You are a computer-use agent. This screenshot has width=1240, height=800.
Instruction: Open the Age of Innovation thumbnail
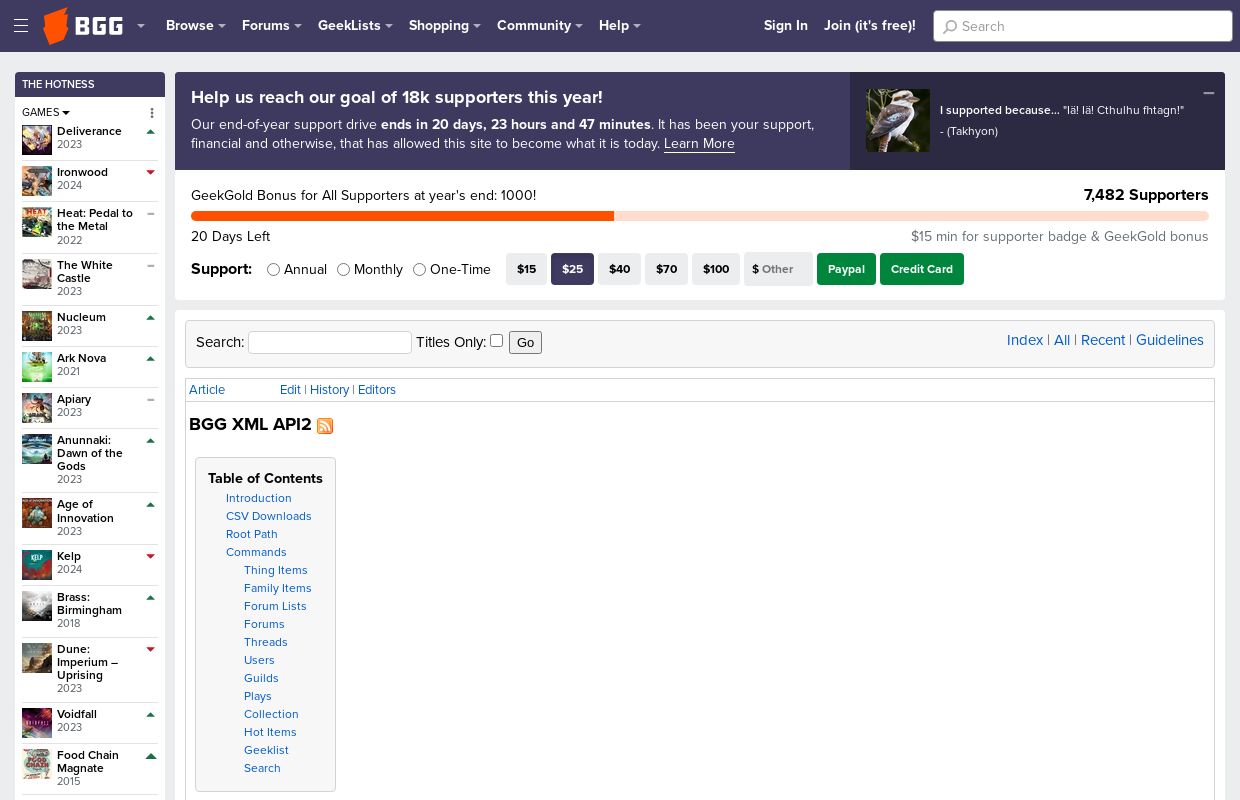click(x=37, y=512)
